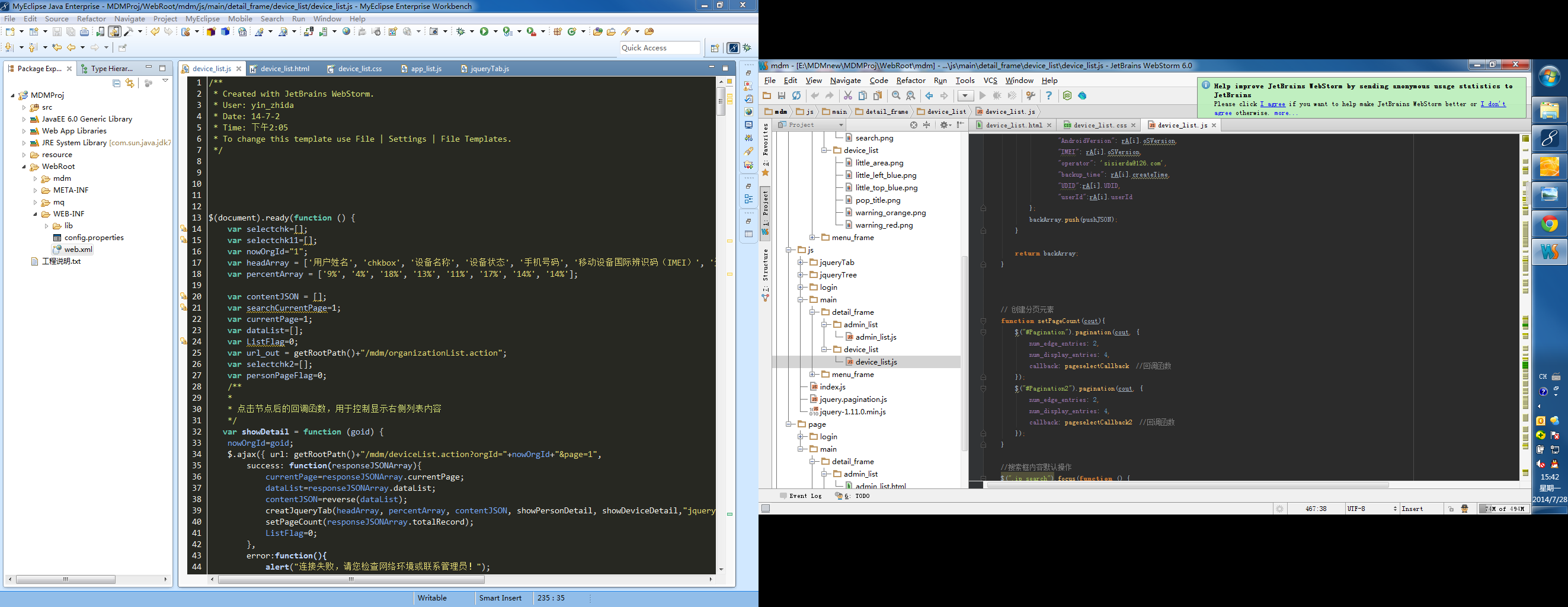Viewport: 1568px width, 607px height.
Task: Close the device_list.html tab in WebStorm
Action: 1049,126
